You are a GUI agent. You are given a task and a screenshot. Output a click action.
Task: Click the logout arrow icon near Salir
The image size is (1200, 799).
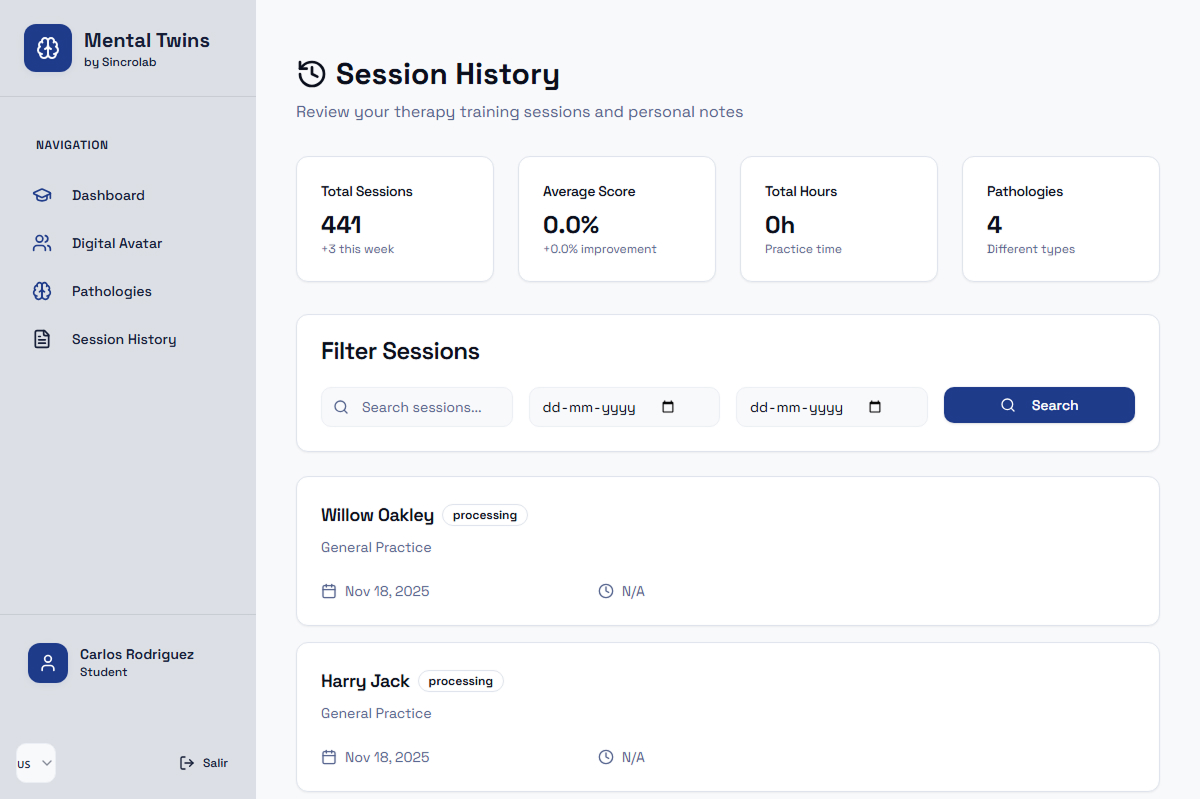pyautogui.click(x=187, y=763)
